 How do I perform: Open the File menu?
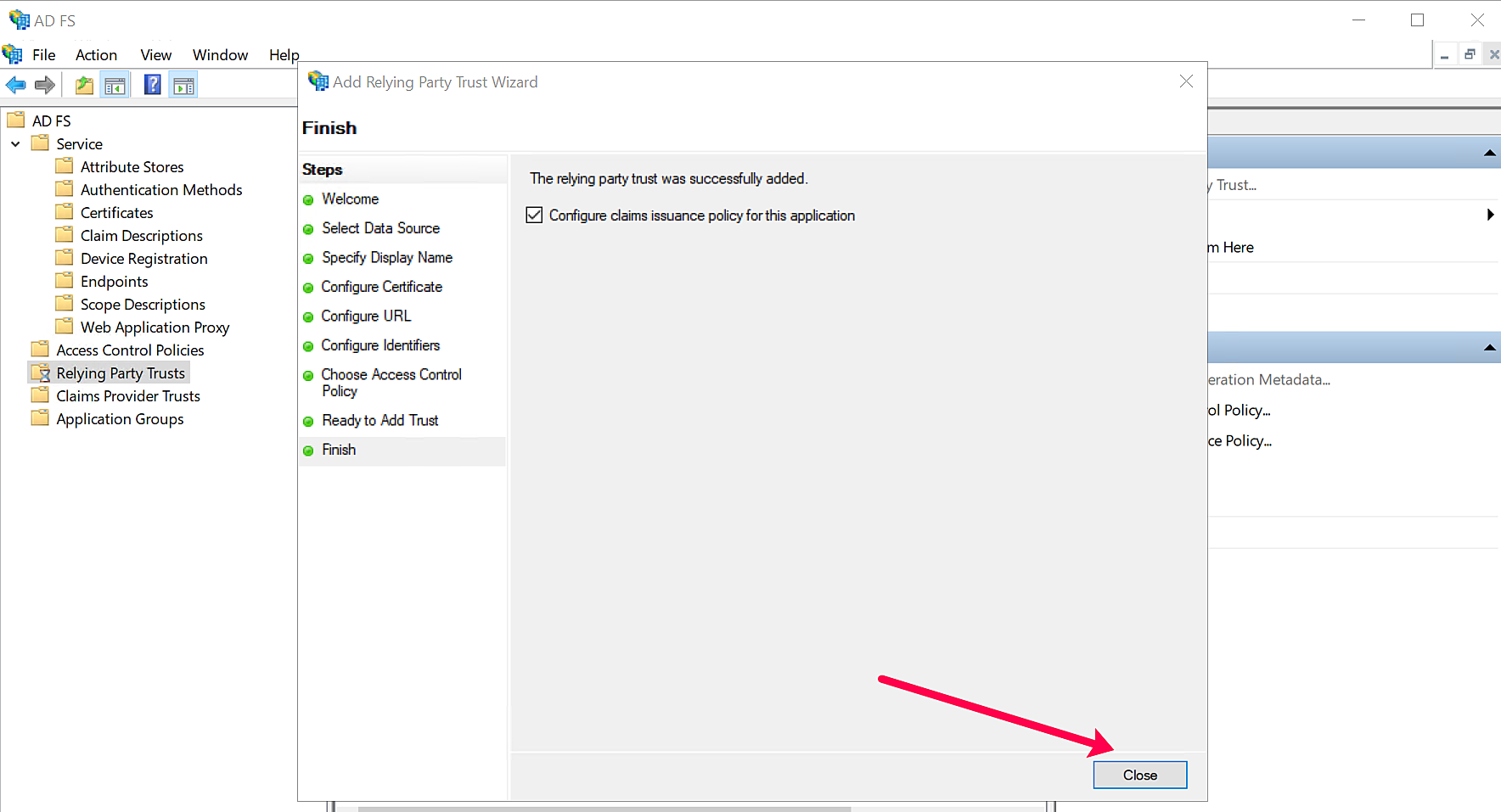(x=44, y=55)
